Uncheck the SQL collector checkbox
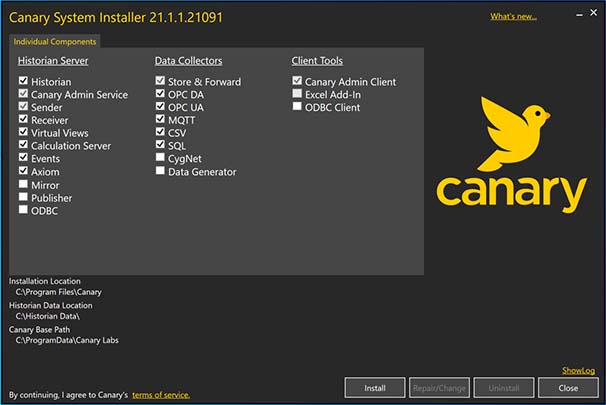 tap(160, 145)
